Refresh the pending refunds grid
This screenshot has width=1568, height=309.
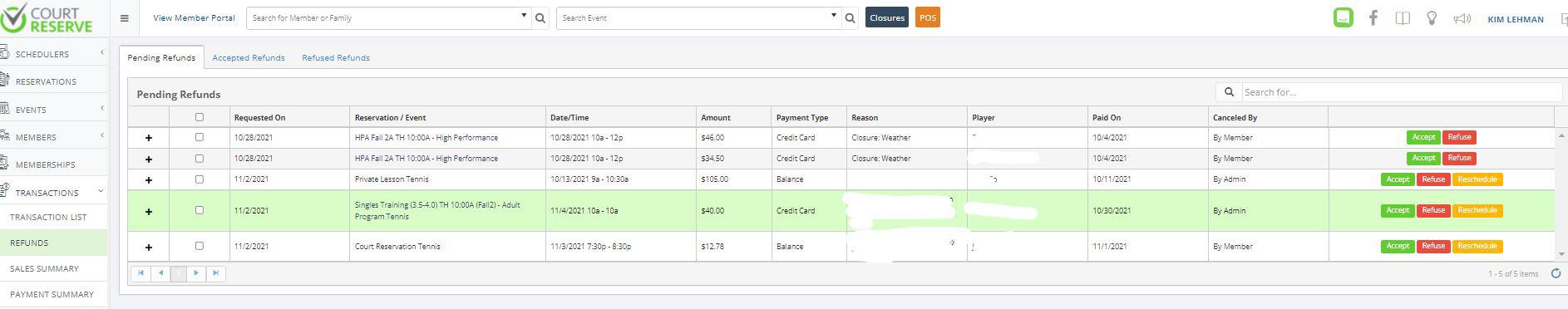click(1556, 273)
